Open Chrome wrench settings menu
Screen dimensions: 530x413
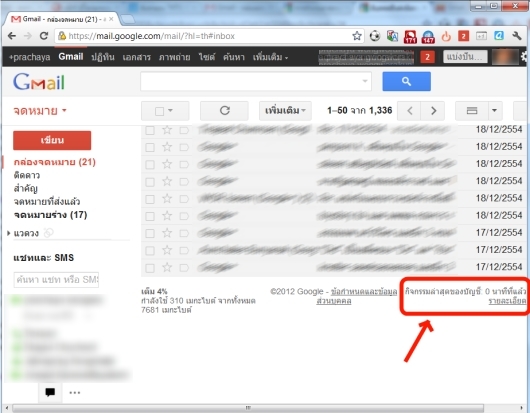(517, 35)
